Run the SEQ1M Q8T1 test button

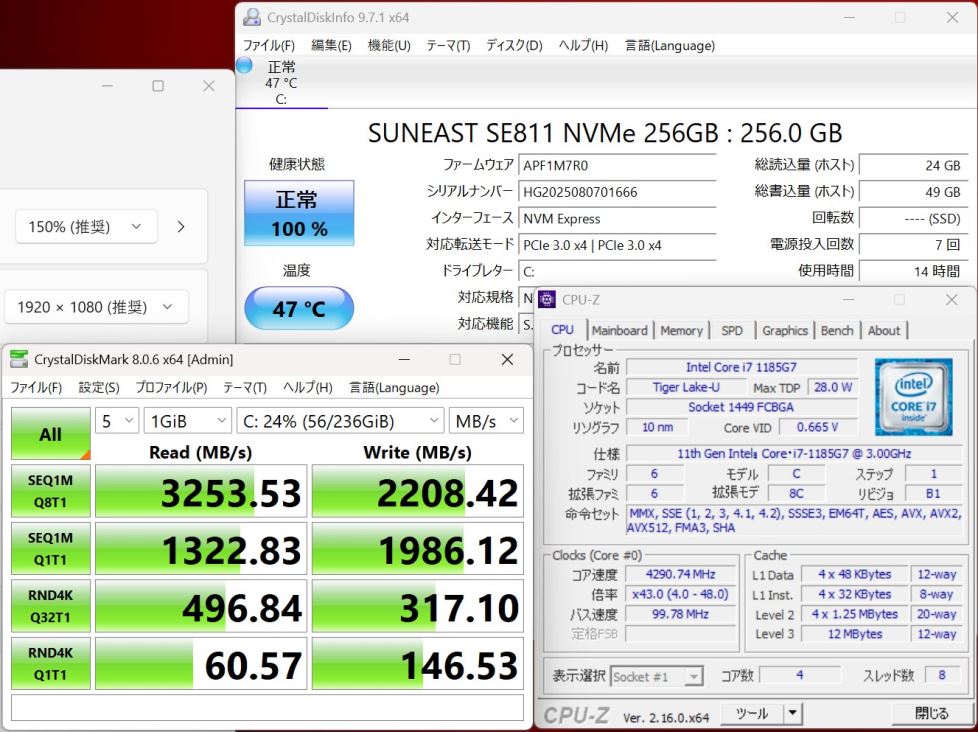click(50, 491)
